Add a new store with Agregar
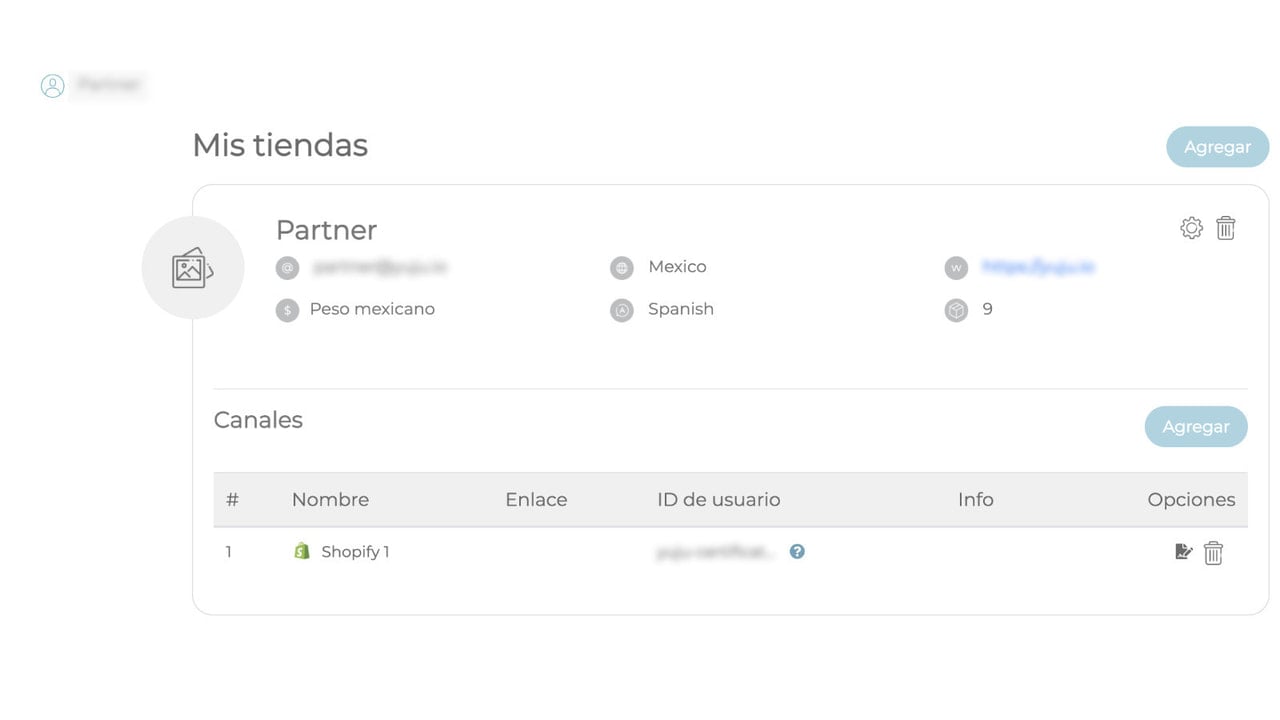 [x=1217, y=147]
